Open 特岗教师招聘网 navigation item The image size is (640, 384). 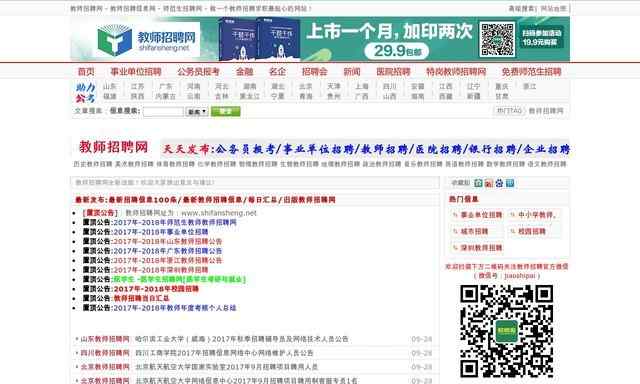pos(456,71)
